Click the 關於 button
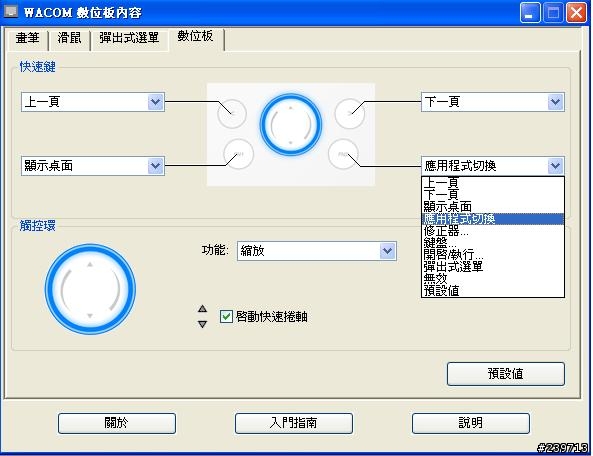The width and height of the screenshot is (593, 456). pyautogui.click(x=117, y=423)
